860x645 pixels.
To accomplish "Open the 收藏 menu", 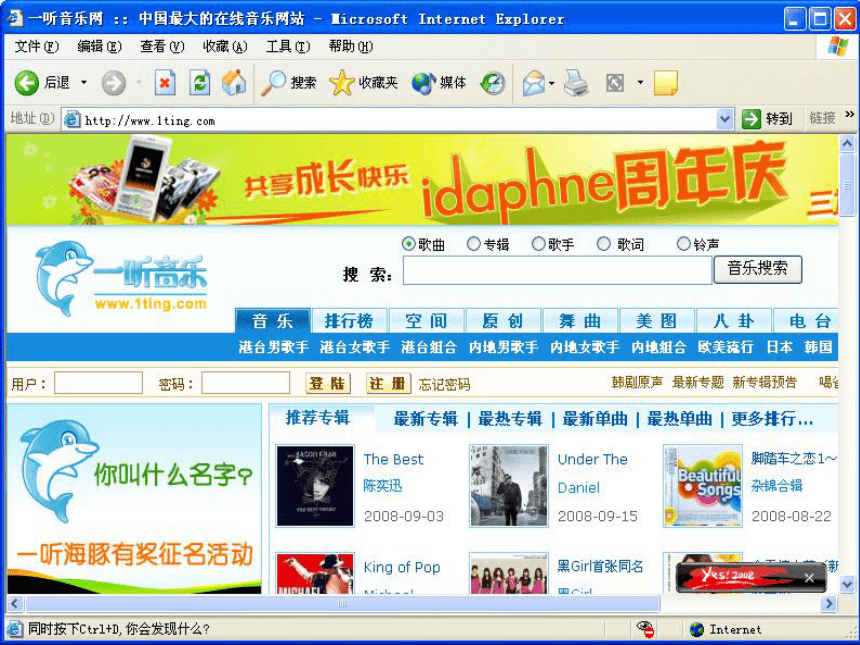I will point(225,47).
